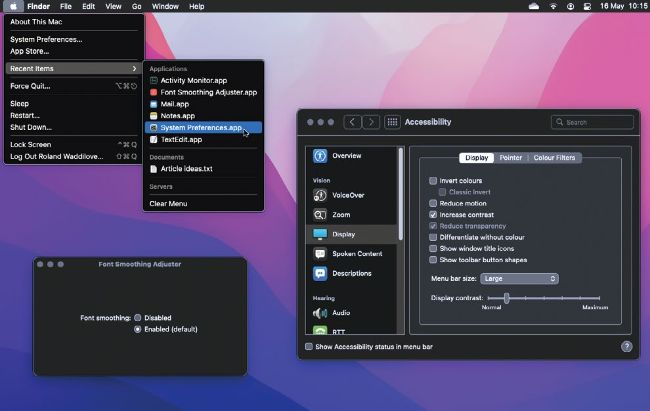Image resolution: width=650 pixels, height=411 pixels.
Task: Click the cloud icon in menu bar
Action: tap(534, 6)
